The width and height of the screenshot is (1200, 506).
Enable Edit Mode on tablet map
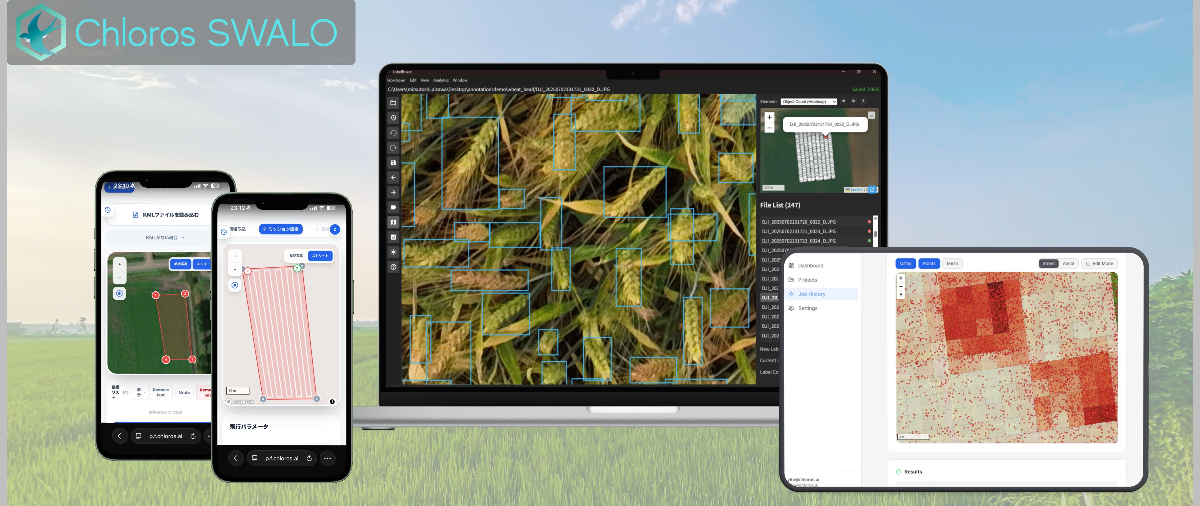(x=1099, y=263)
